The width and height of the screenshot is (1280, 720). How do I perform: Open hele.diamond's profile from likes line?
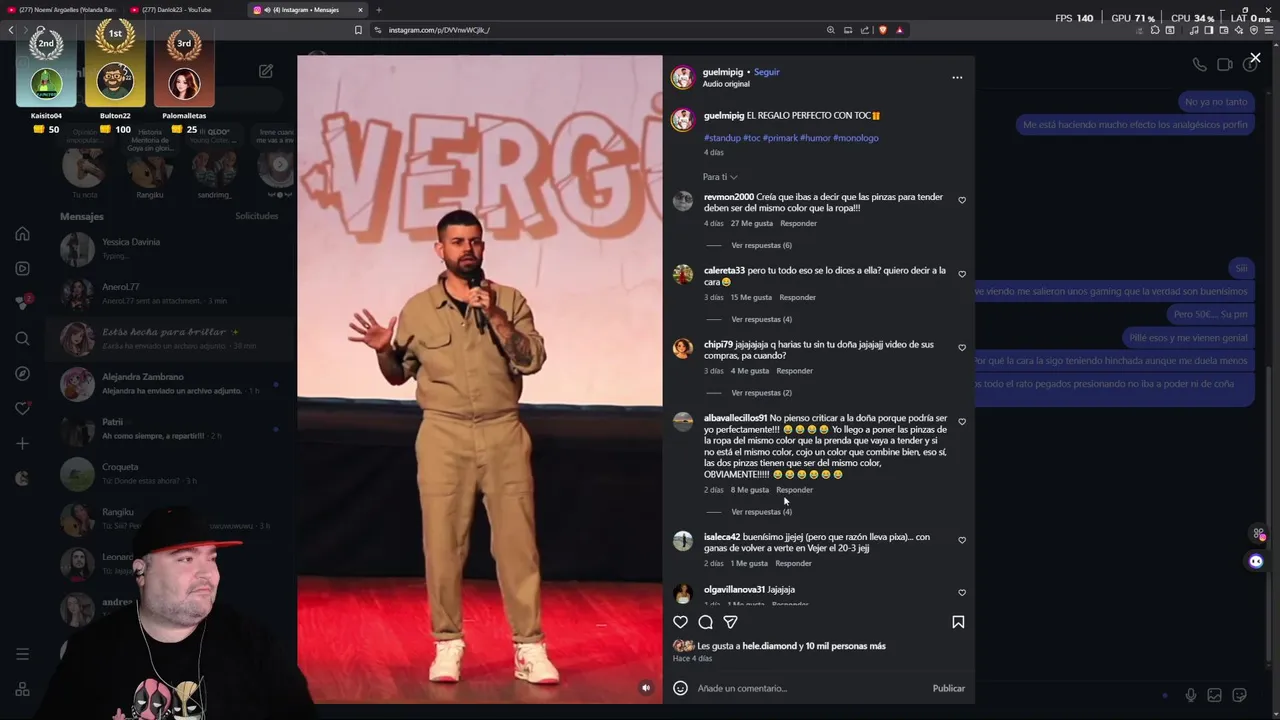click(770, 646)
